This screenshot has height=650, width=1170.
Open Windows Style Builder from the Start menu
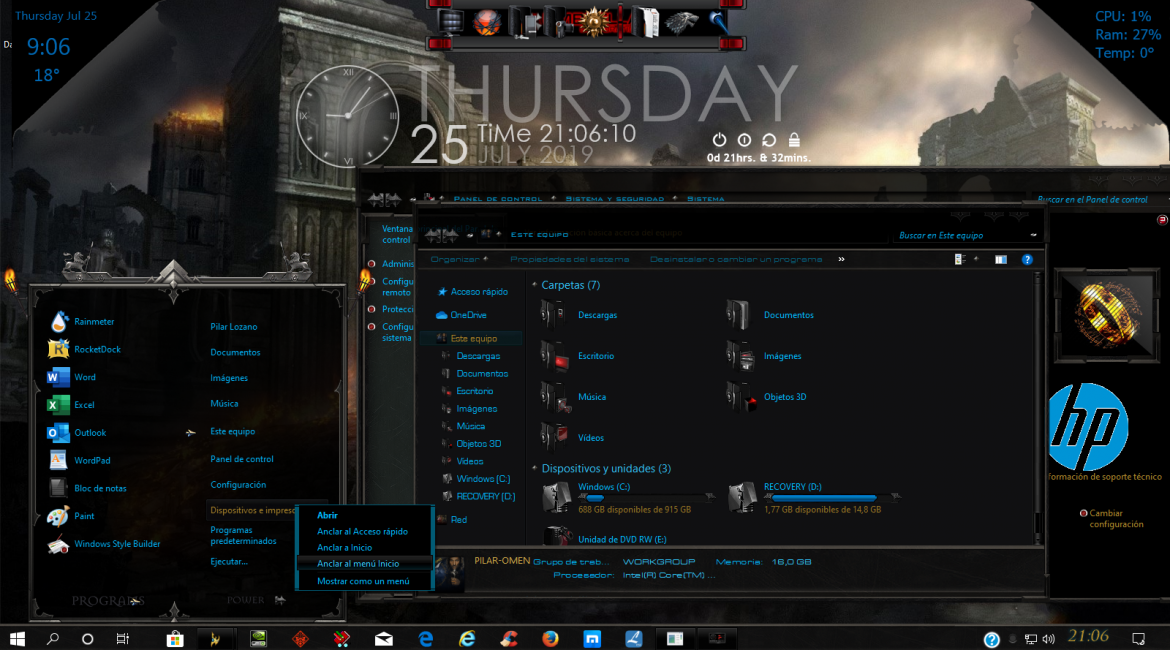click(x=104, y=544)
